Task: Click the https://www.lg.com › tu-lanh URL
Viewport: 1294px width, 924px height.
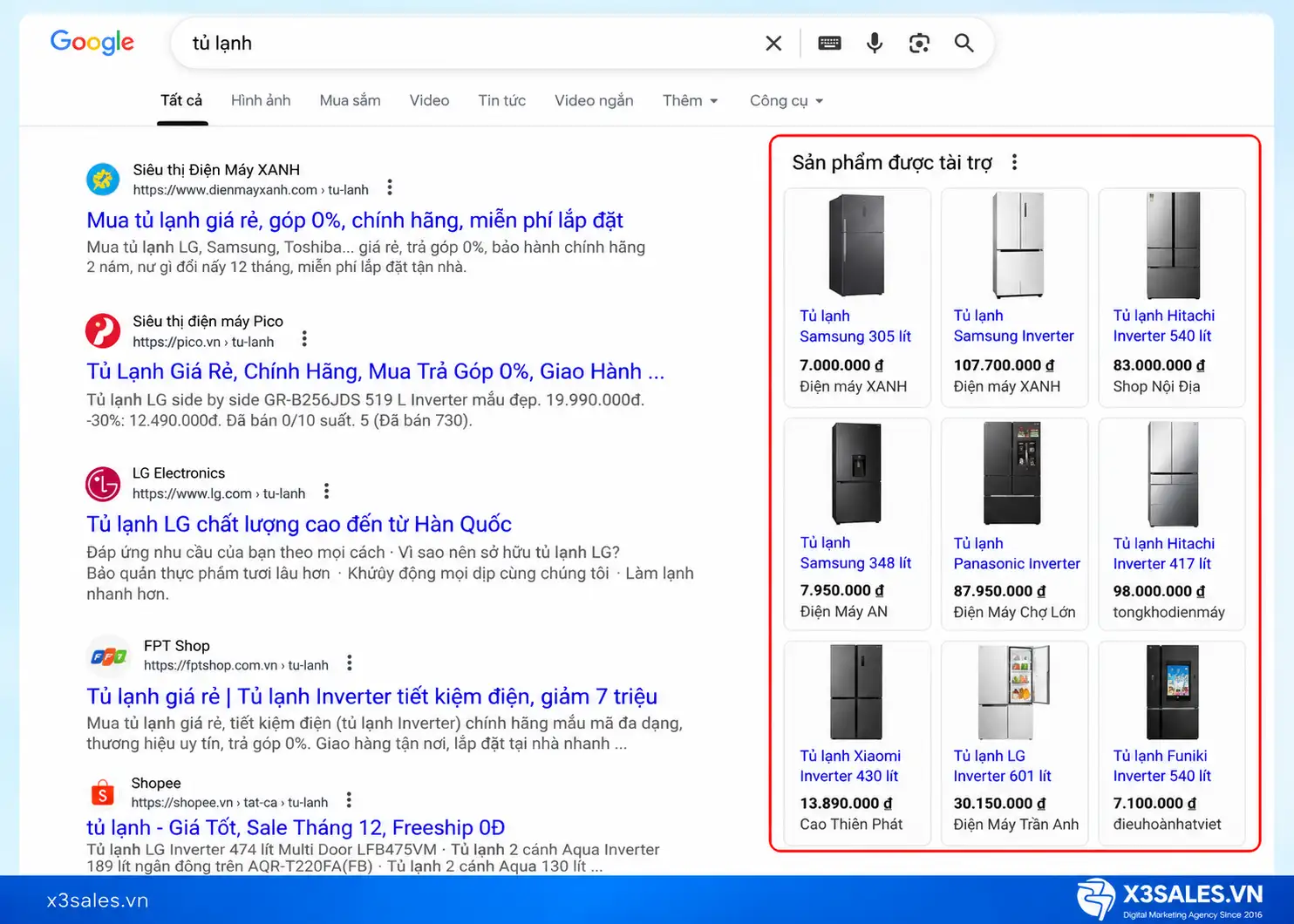Action: 219,493
